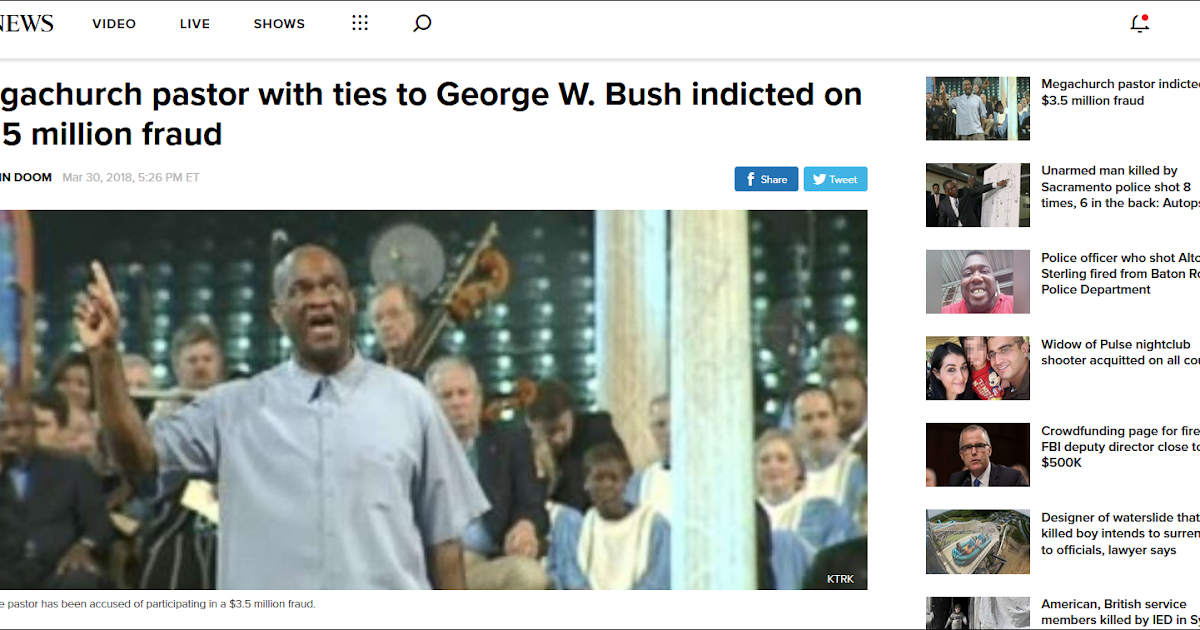This screenshot has width=1200, height=630.
Task: Open the search magnifier icon
Action: pyautogui.click(x=422, y=23)
